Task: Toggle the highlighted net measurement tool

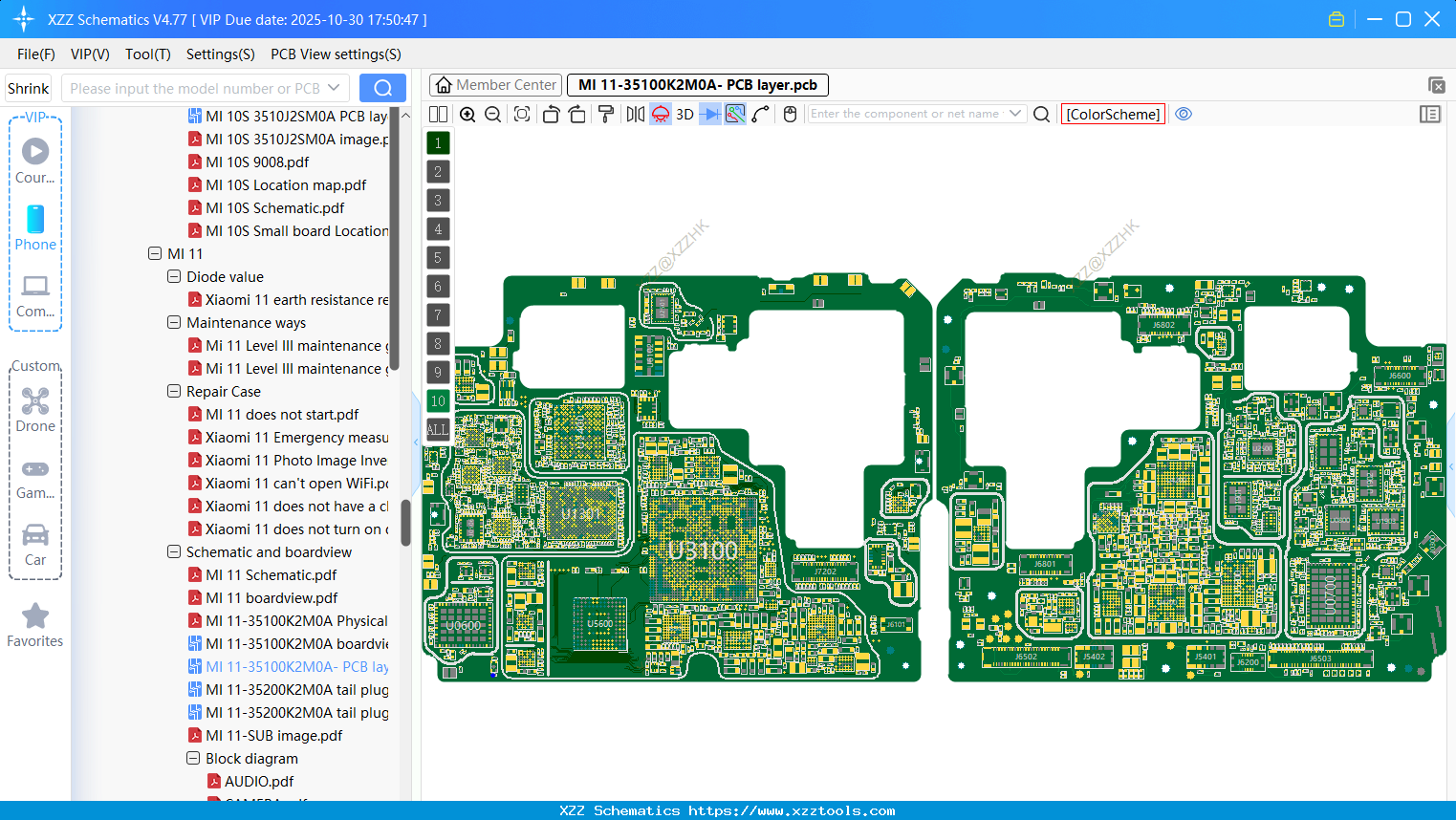Action: (x=735, y=114)
